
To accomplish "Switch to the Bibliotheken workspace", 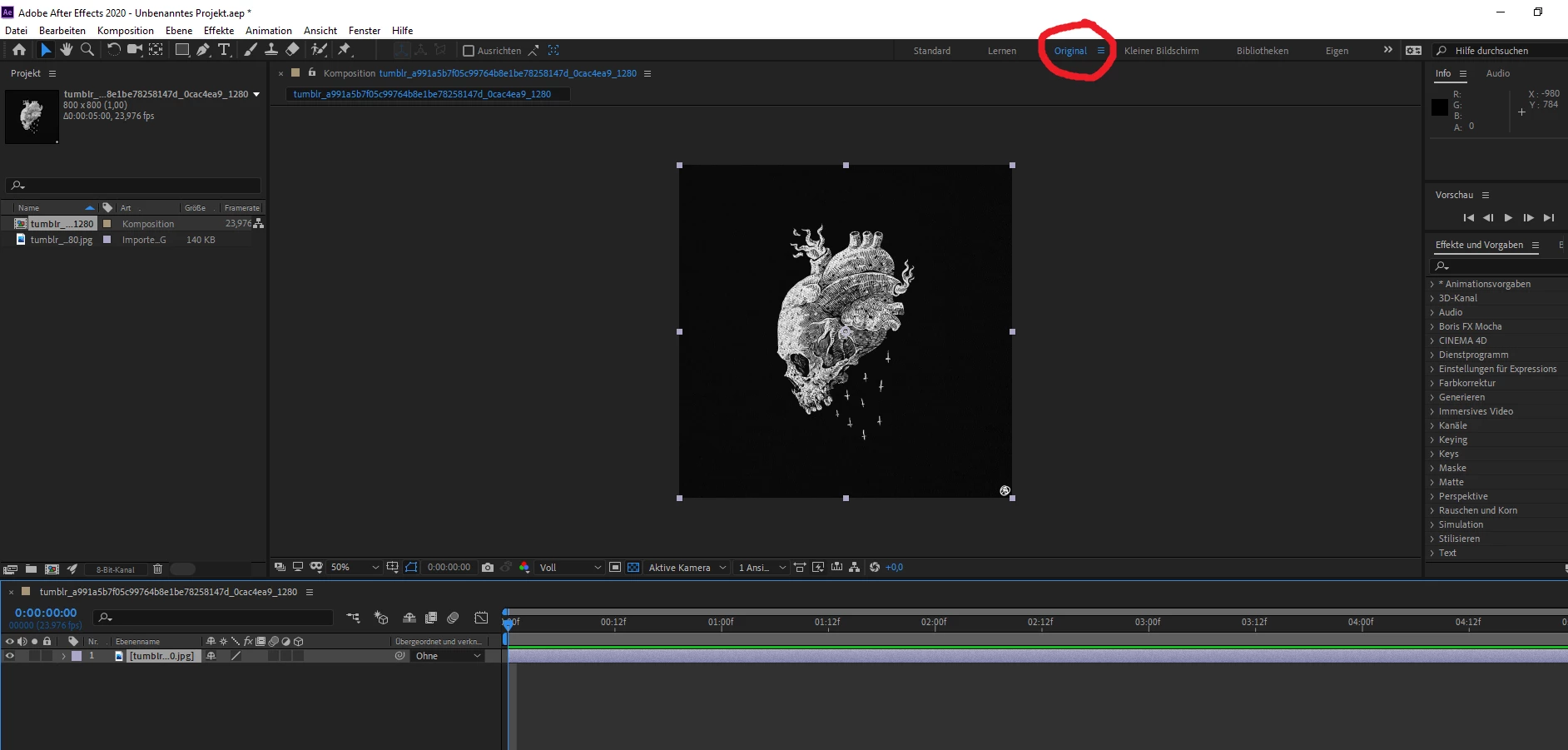I will [1263, 51].
